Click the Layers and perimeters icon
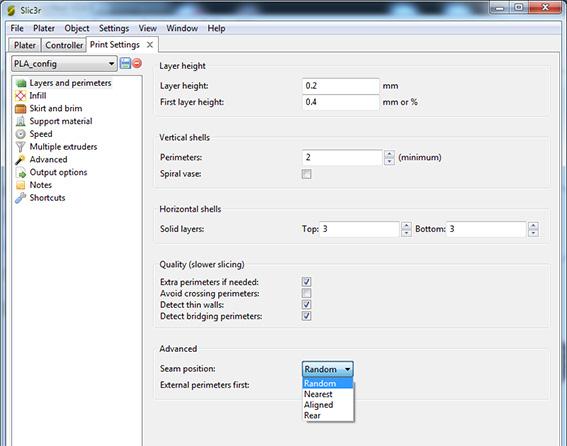567x446 pixels. tap(21, 83)
